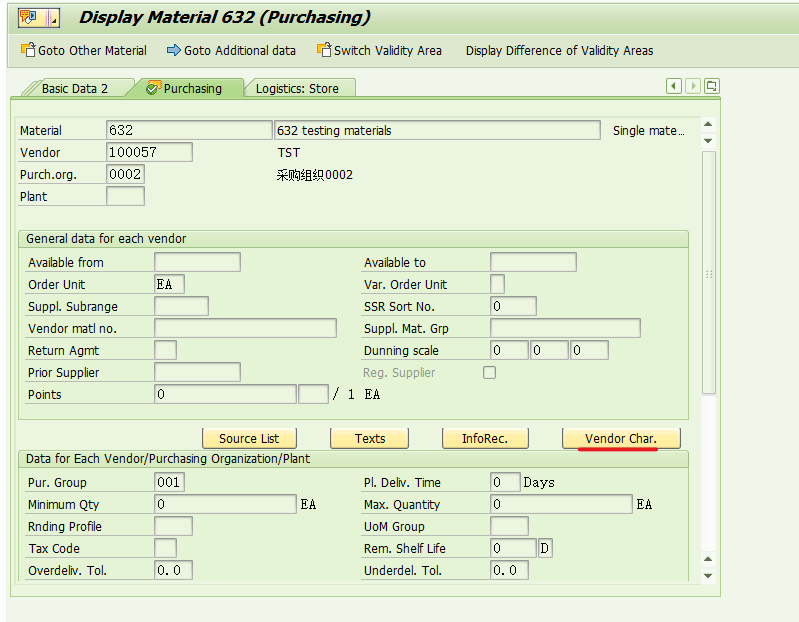Open the InfoRec. button
Image resolution: width=799 pixels, height=622 pixels.
point(485,439)
